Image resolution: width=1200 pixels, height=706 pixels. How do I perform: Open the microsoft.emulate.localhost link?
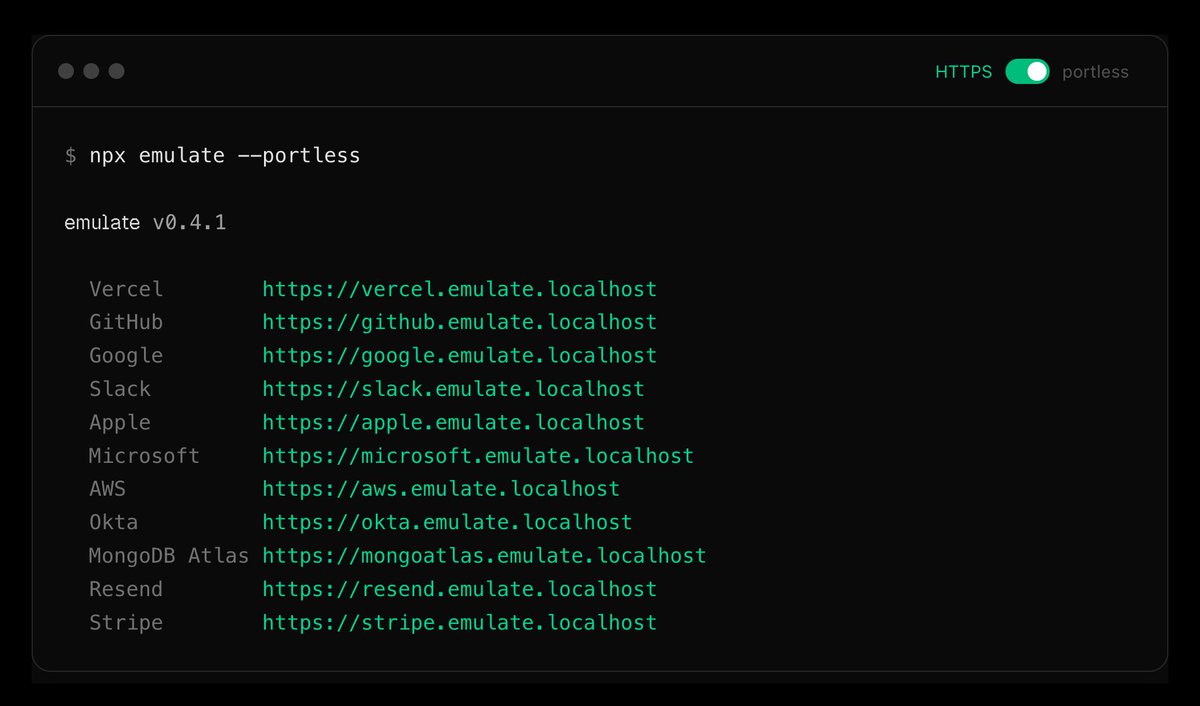coord(478,456)
